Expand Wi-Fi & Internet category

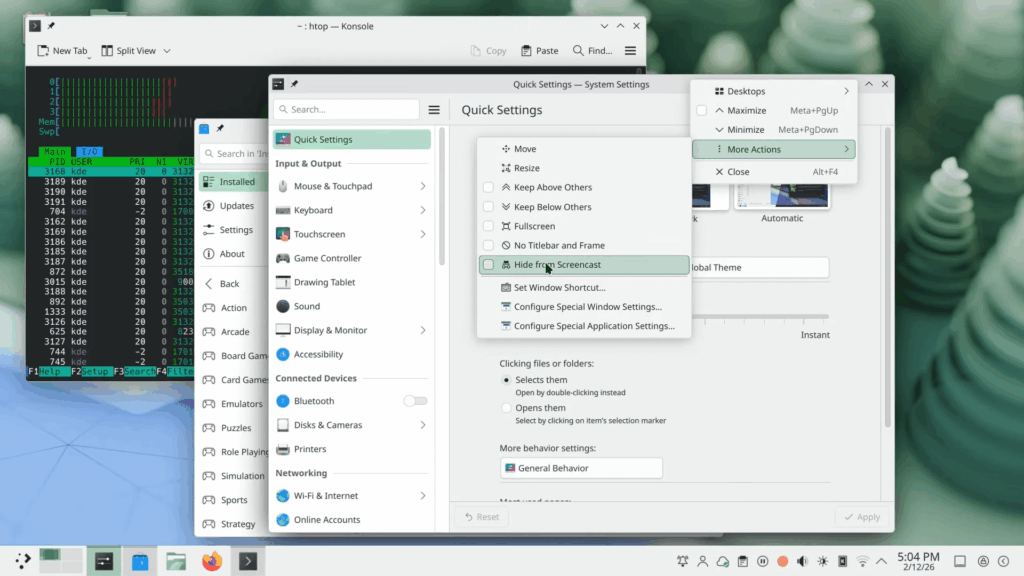point(352,496)
